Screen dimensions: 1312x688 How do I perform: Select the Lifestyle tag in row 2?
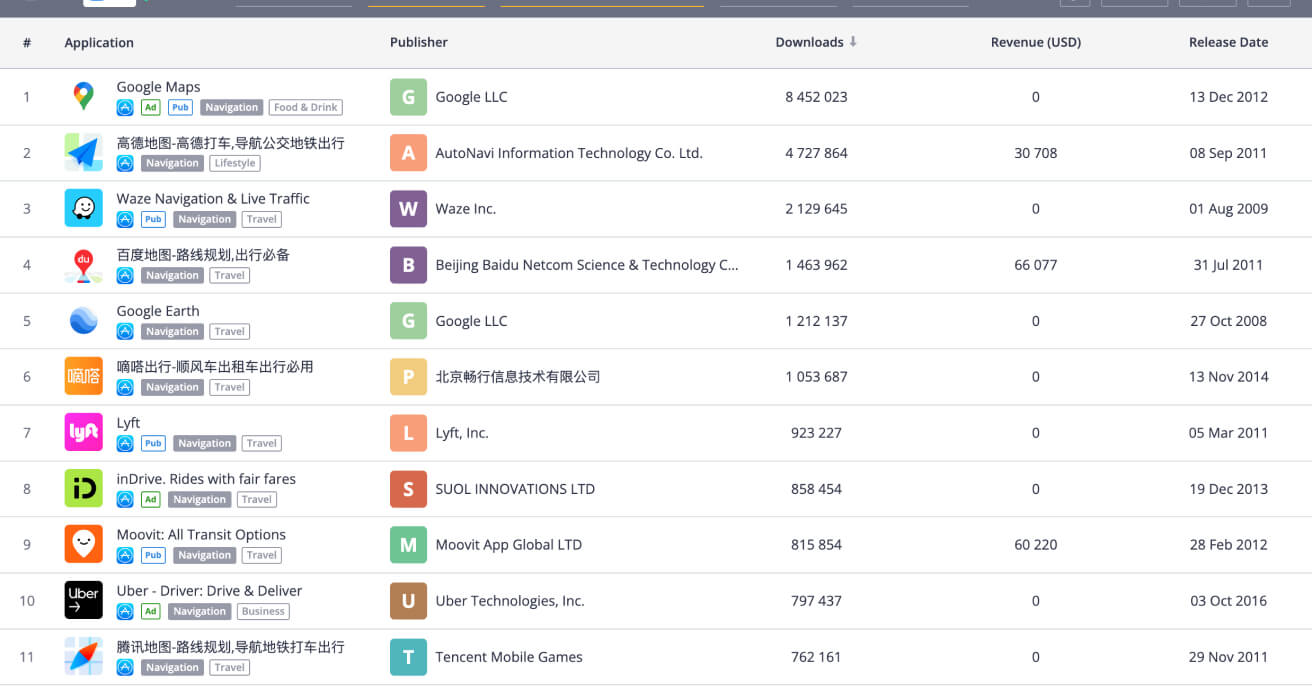pos(235,164)
